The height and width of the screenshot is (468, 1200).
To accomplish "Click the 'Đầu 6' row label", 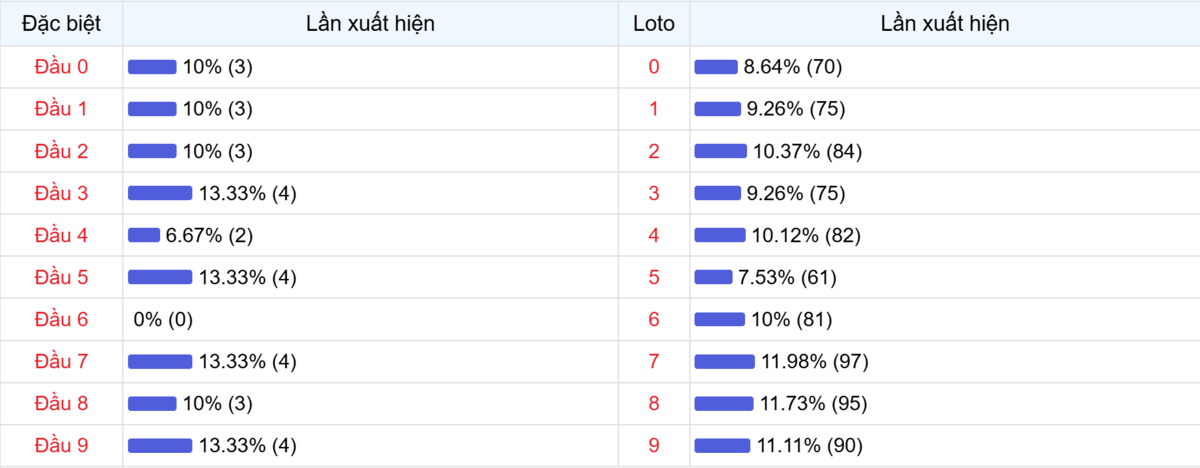I will (x=61, y=320).
